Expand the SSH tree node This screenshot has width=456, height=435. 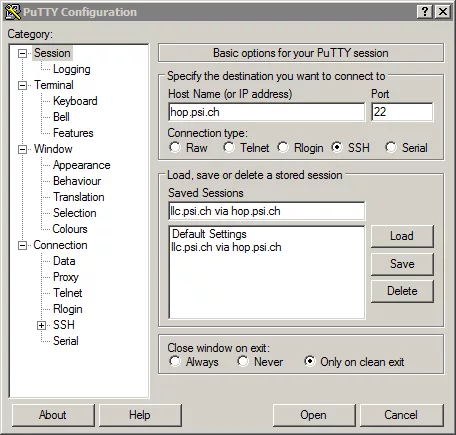point(41,325)
